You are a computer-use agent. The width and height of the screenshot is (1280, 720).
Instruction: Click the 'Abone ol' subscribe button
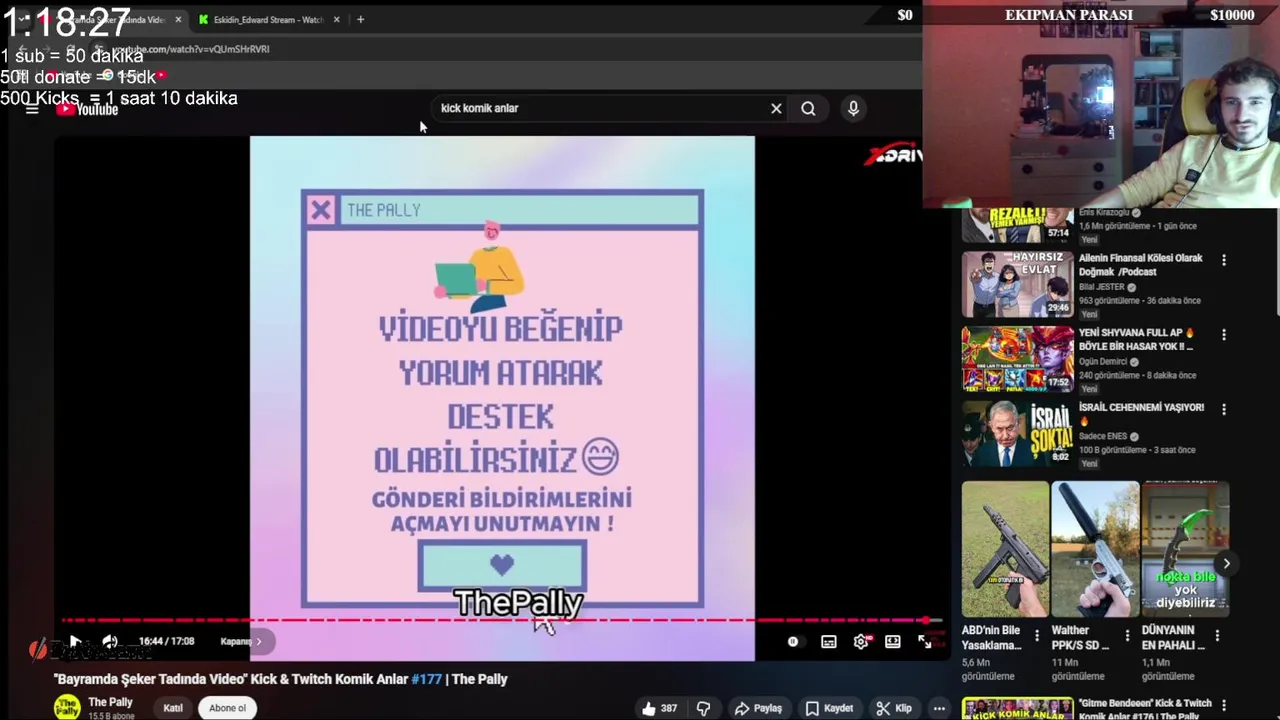(227, 708)
